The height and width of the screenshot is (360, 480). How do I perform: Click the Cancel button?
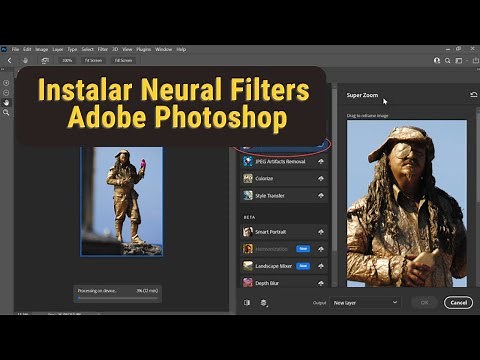pyautogui.click(x=458, y=303)
